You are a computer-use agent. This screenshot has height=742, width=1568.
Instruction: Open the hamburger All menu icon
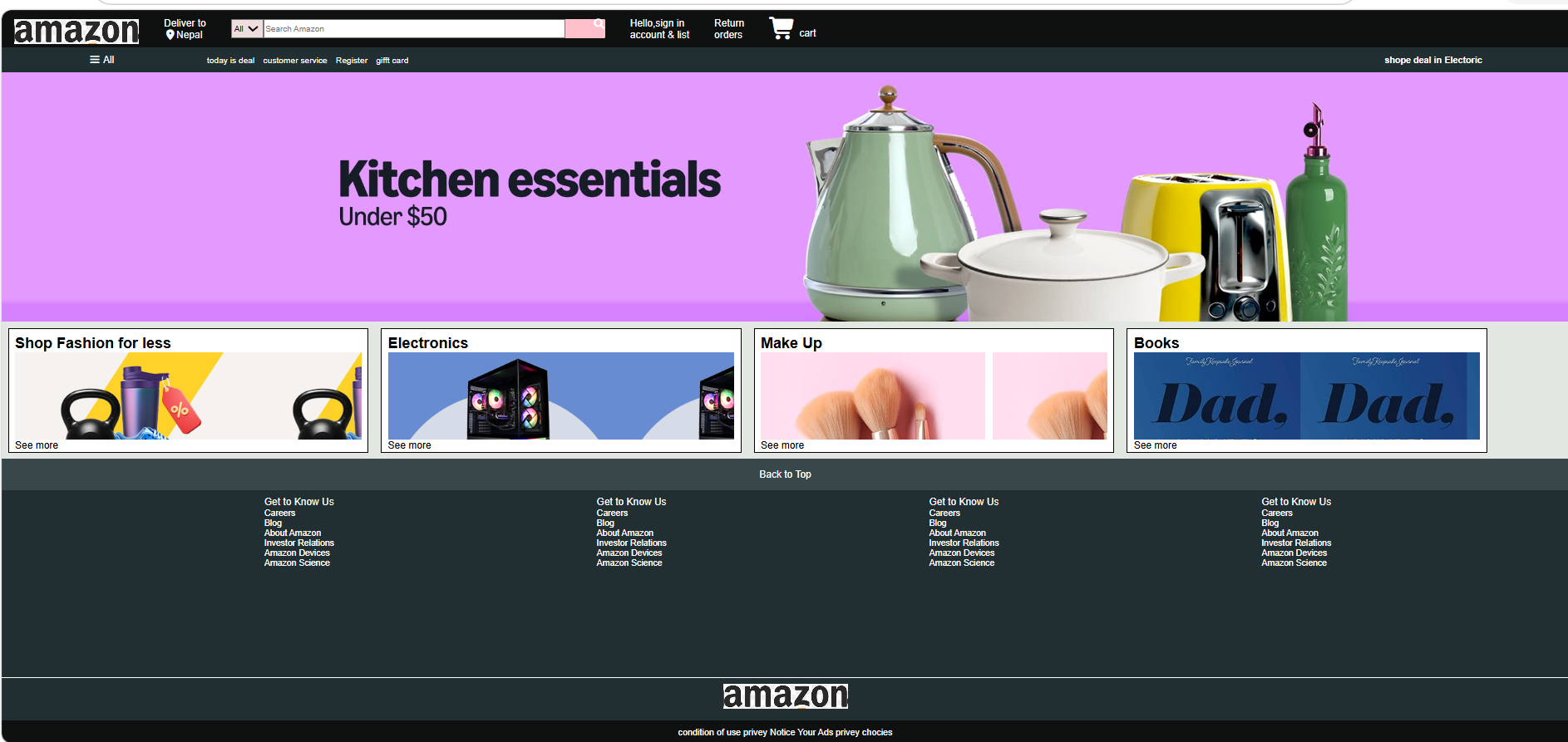95,60
